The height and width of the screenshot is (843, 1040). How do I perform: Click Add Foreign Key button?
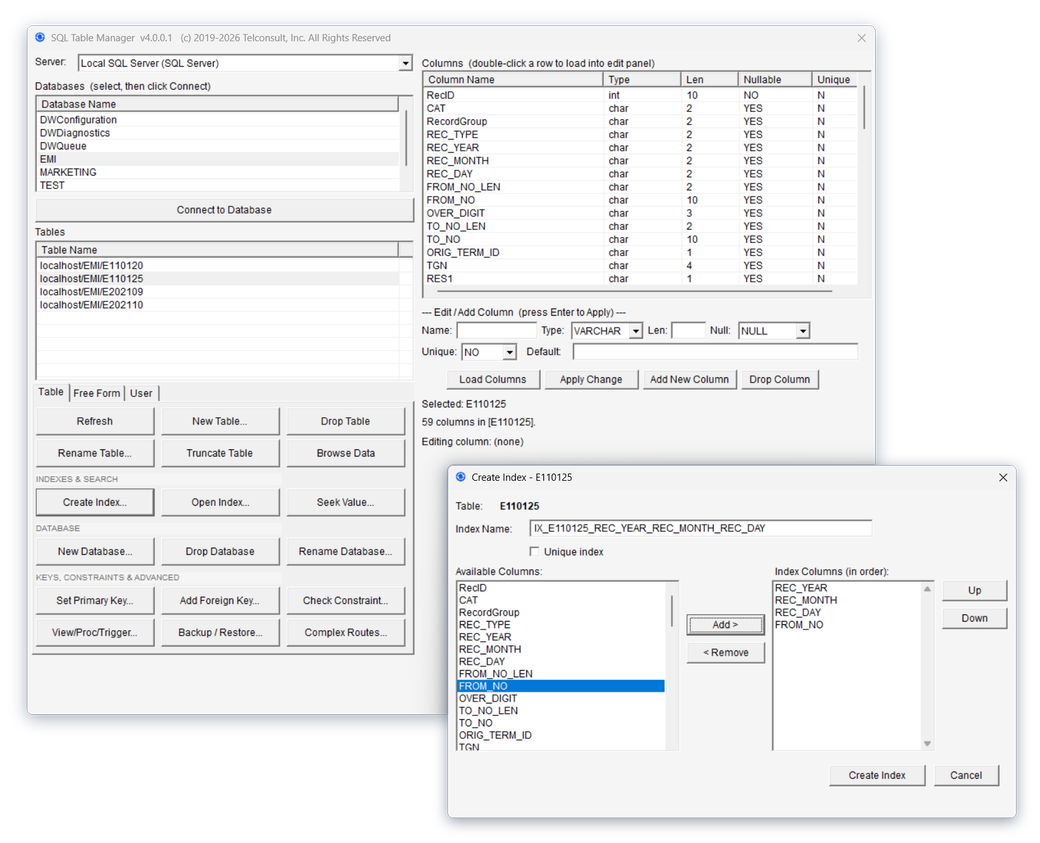220,600
